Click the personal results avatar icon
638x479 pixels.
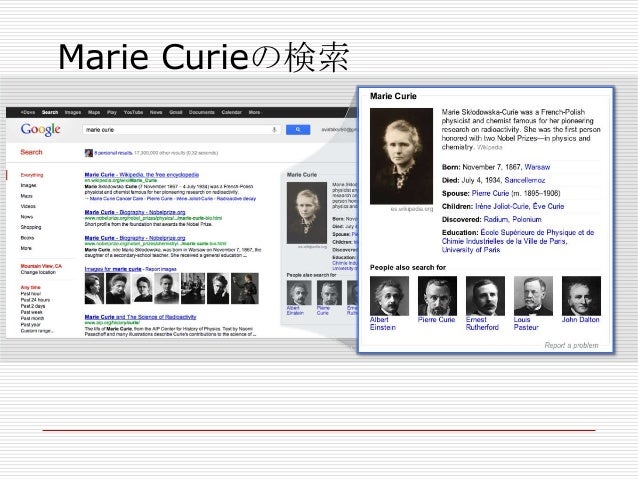[x=89, y=153]
